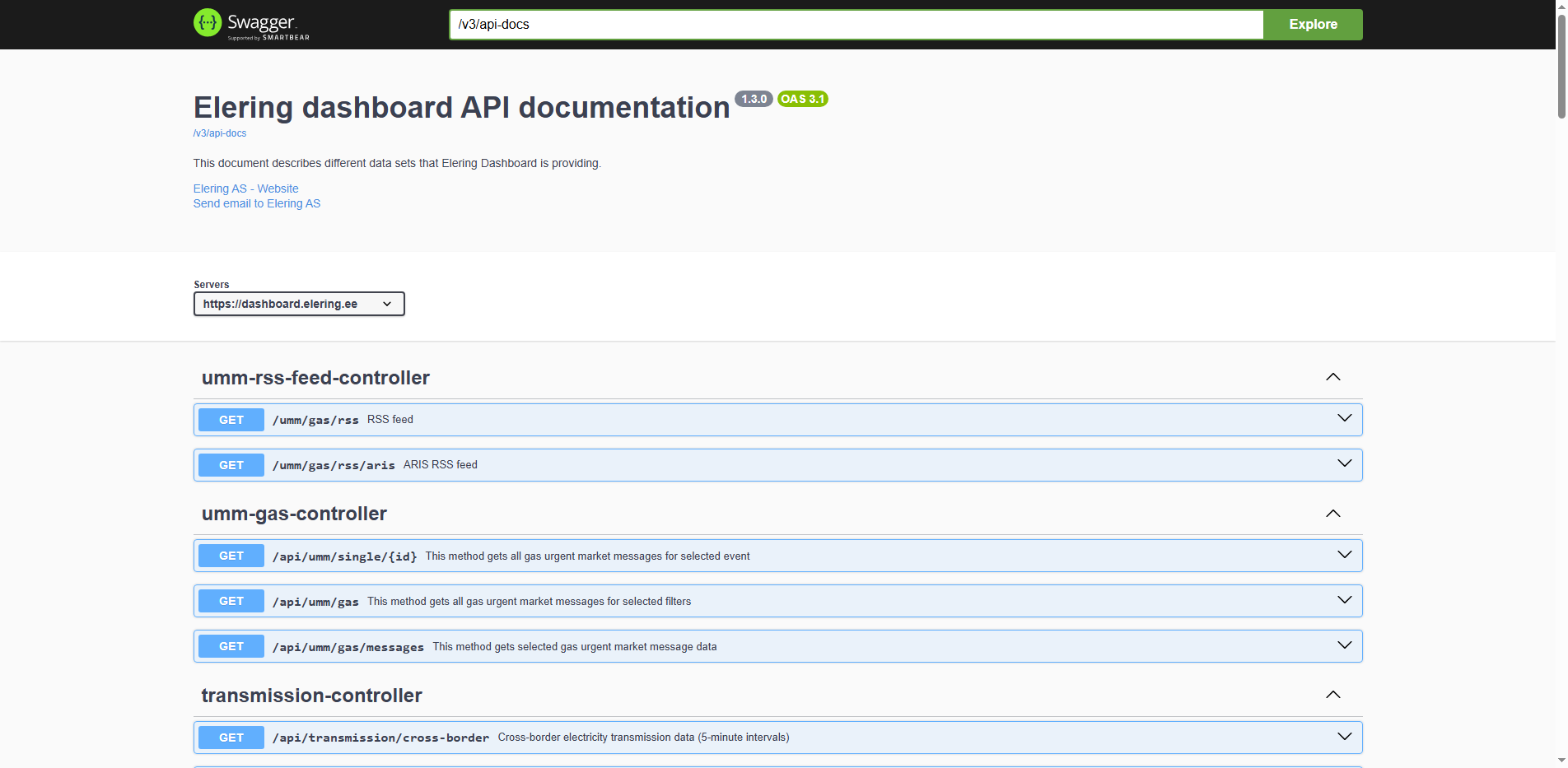1568x768 pixels.
Task: Expand the /api/umm/gas/messages endpoint
Action: [1345, 645]
